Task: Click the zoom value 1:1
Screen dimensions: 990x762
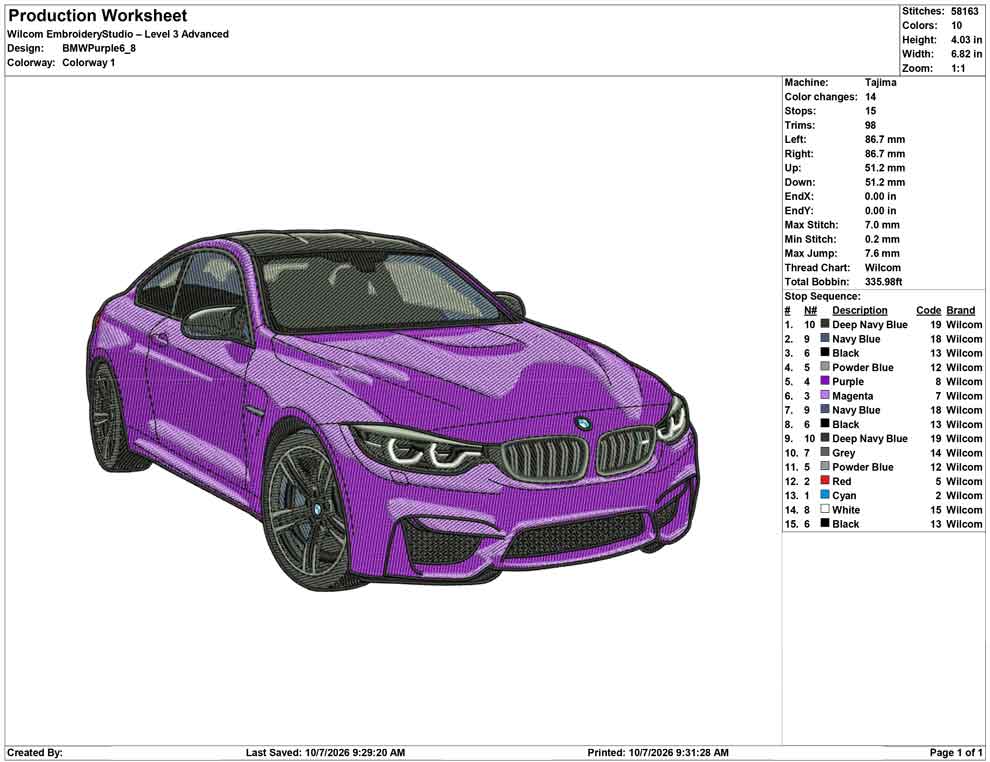Action: [x=958, y=68]
